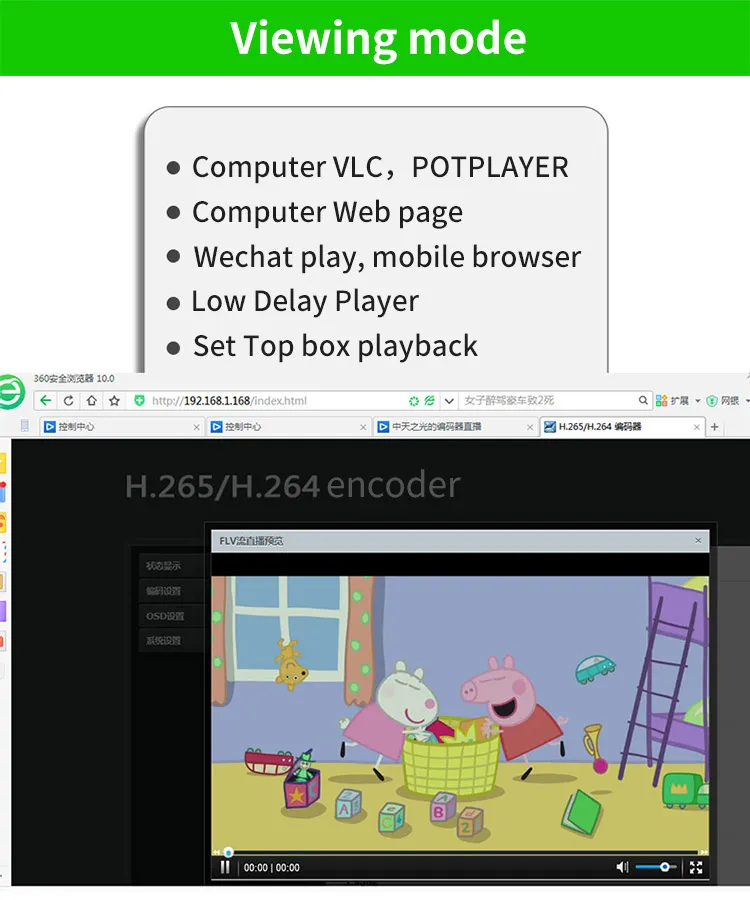Switch to the leftmost 控制中心 tab
The height and width of the screenshot is (900, 750).
pyautogui.click(x=122, y=427)
